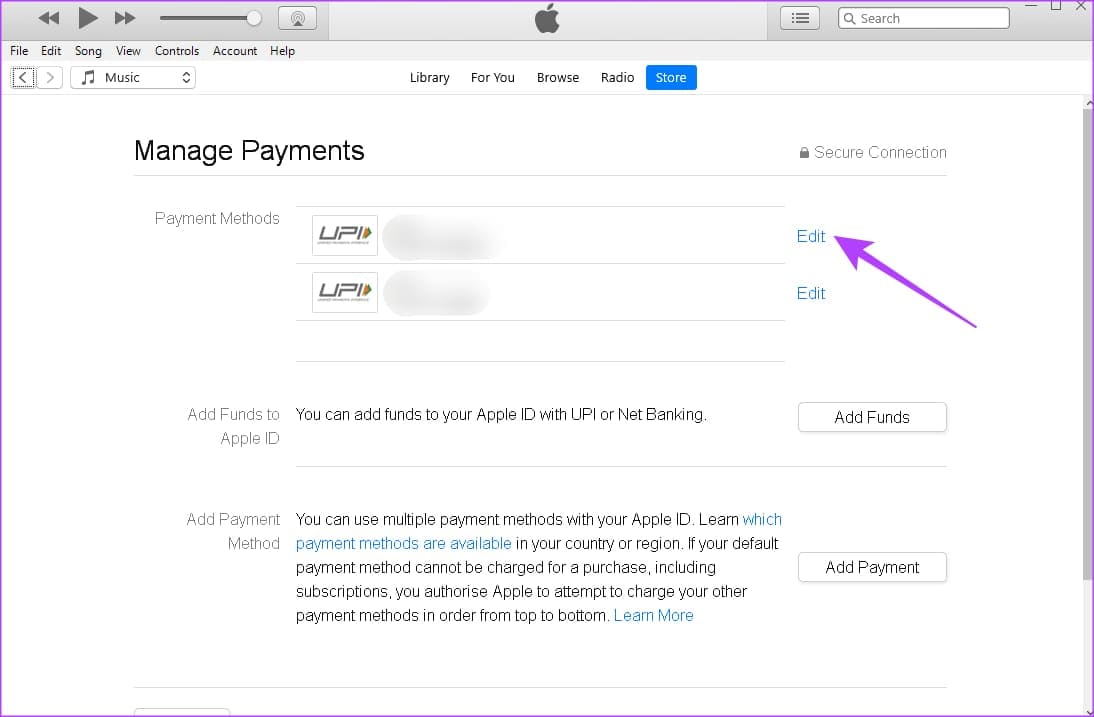Go forward with the right arrow button
This screenshot has height=717, width=1094.
click(x=50, y=77)
